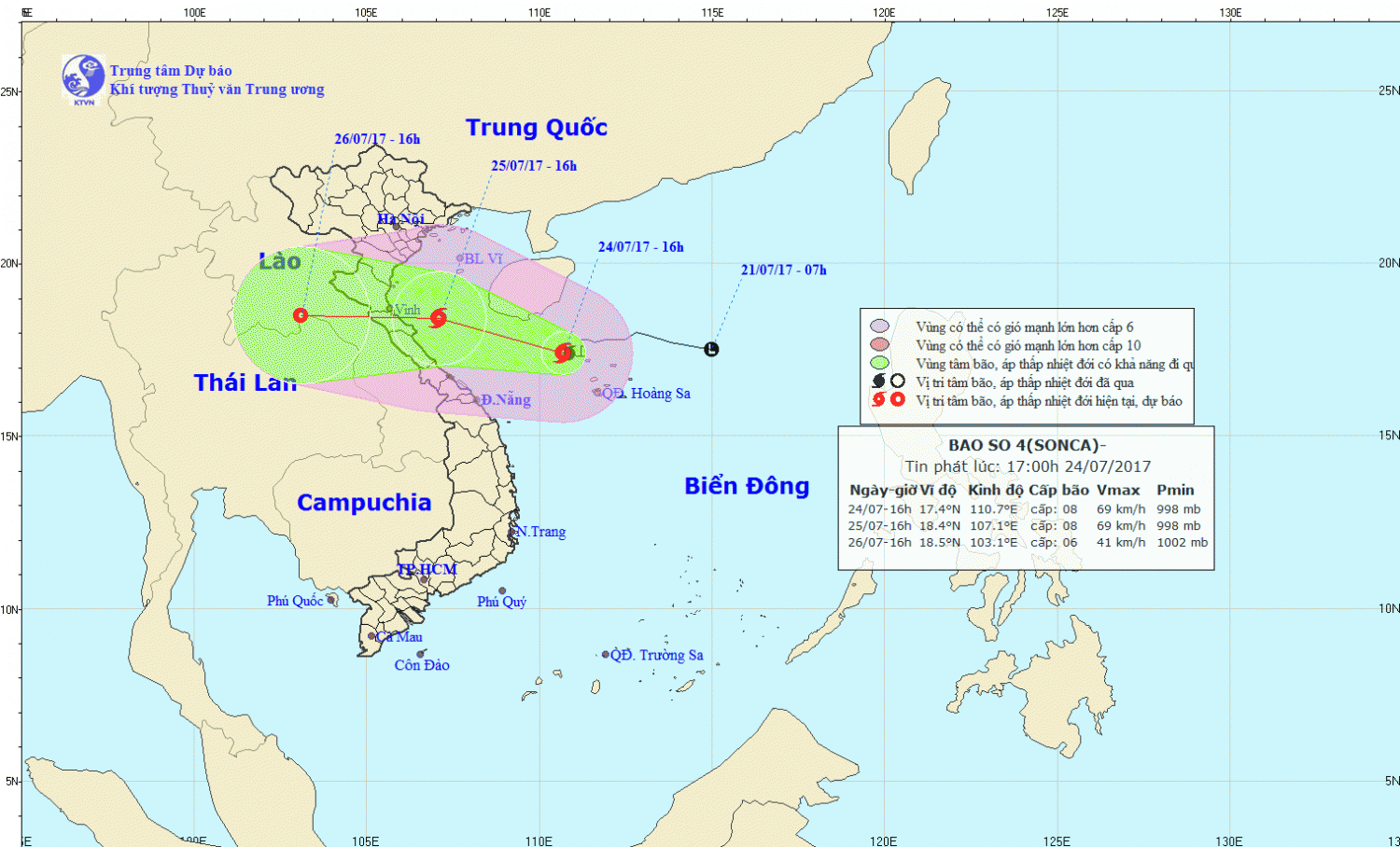Select the Côn Đảo island label
The image size is (1400, 847).
422,665
